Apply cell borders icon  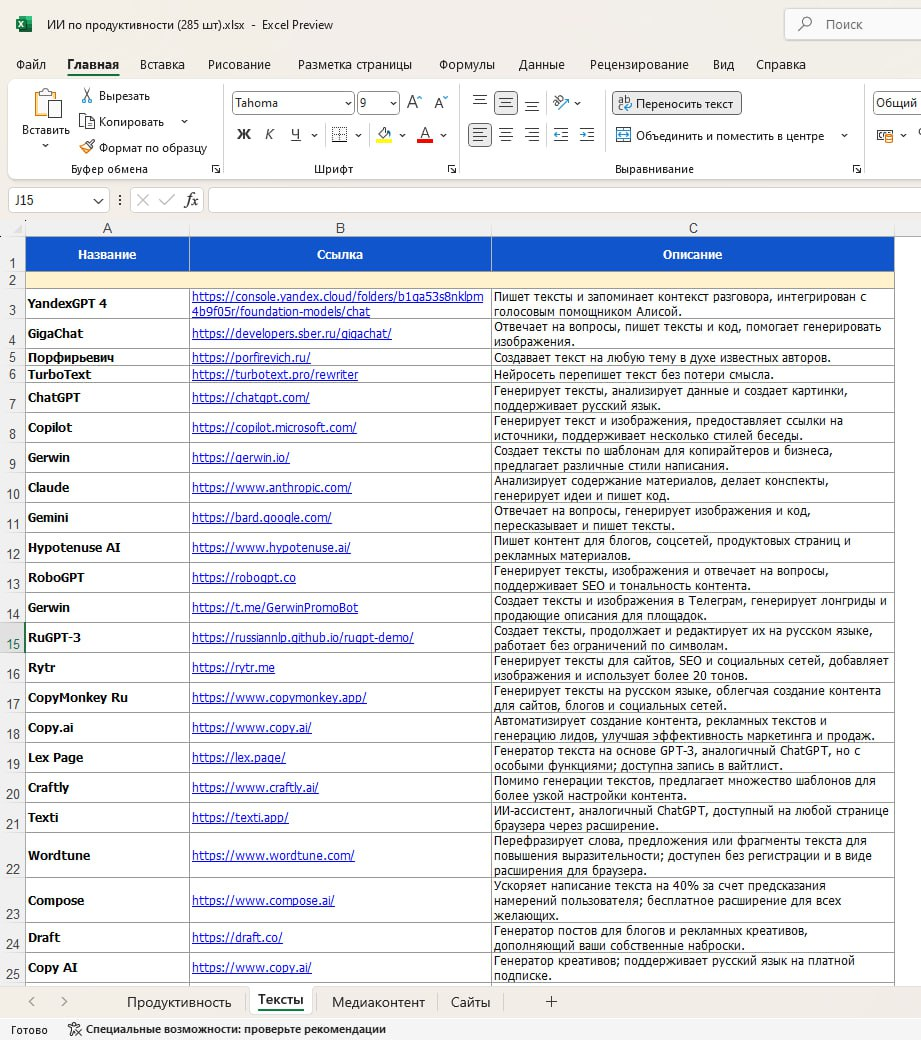pyautogui.click(x=339, y=135)
